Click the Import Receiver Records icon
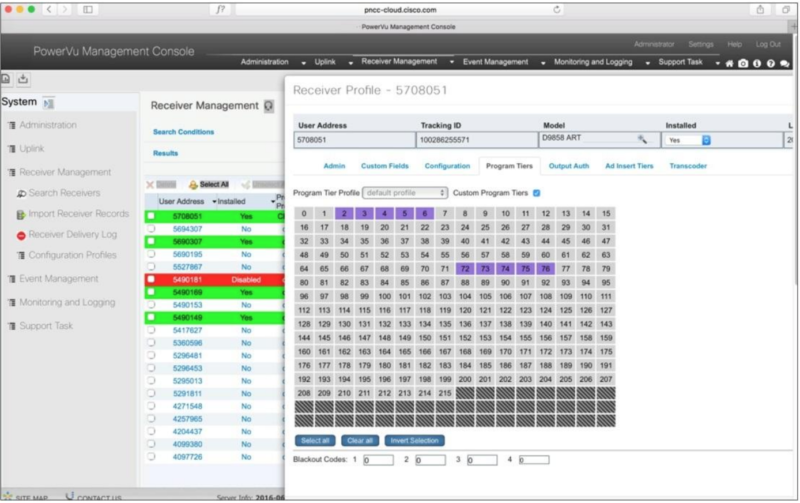Screen dimensions: 800x503 point(21,214)
